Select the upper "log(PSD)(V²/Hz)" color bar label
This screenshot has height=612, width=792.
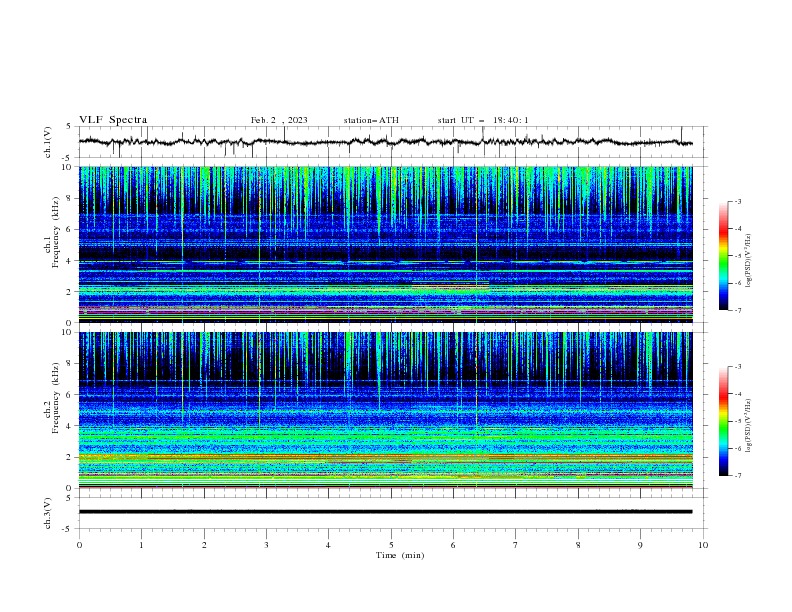tap(748, 261)
